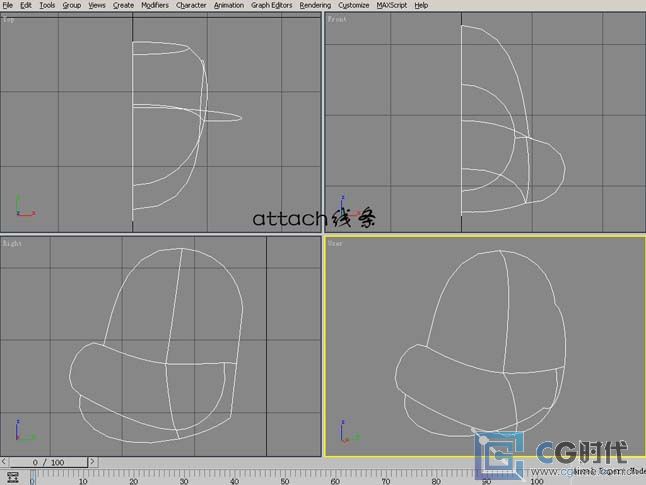This screenshot has height=485, width=646.
Task: Open the Create menu
Action: click(123, 5)
